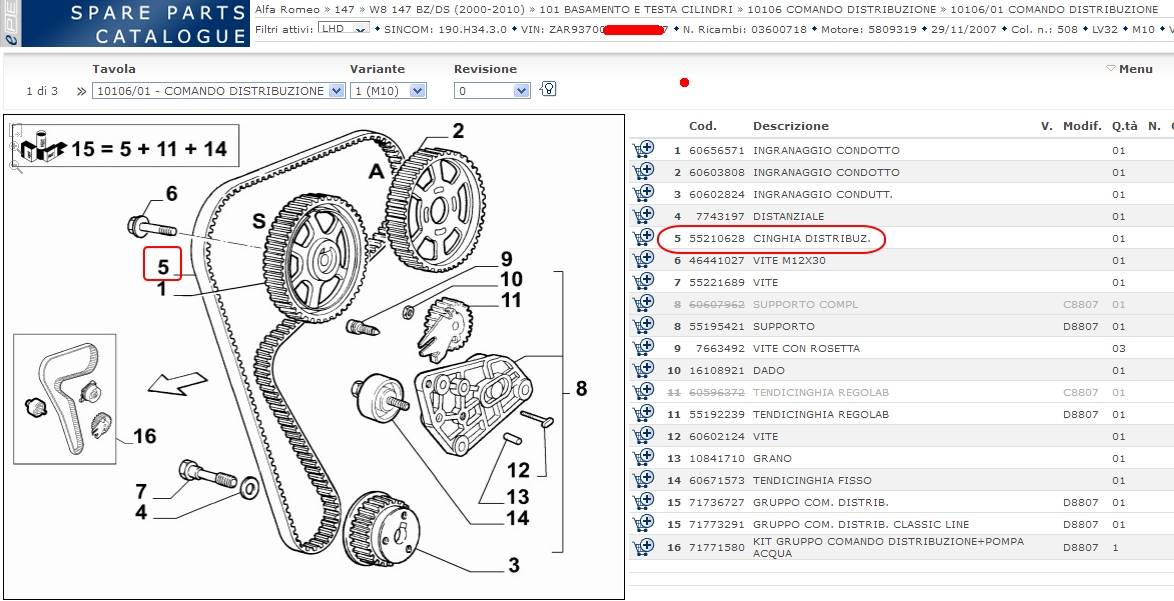Click description VITE CON ROSETTA

click(806, 349)
